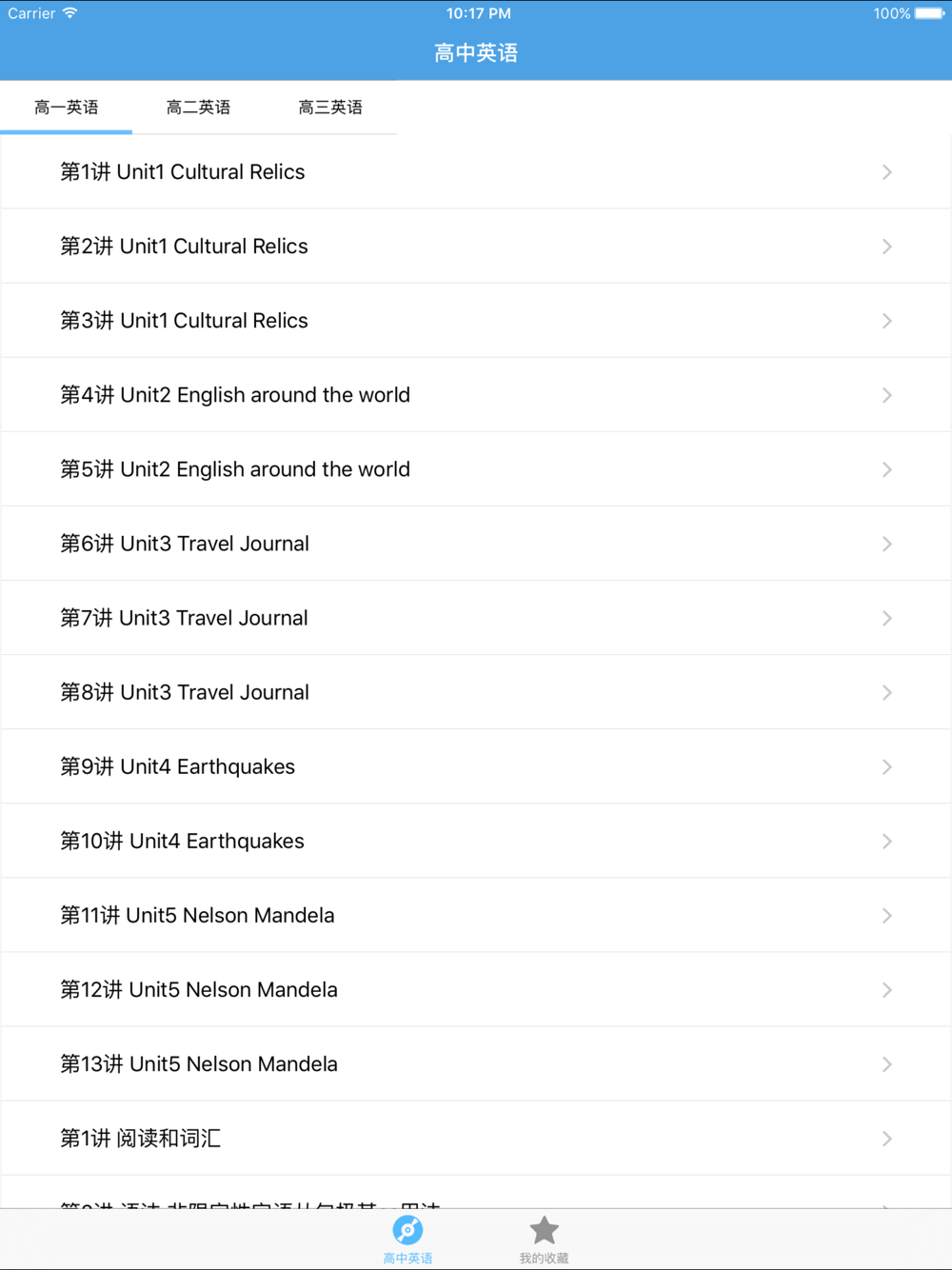952x1270 pixels.
Task: Tap chevron for 第13讲 Unit5 Nelson Mandela
Action: pyautogui.click(x=886, y=1063)
